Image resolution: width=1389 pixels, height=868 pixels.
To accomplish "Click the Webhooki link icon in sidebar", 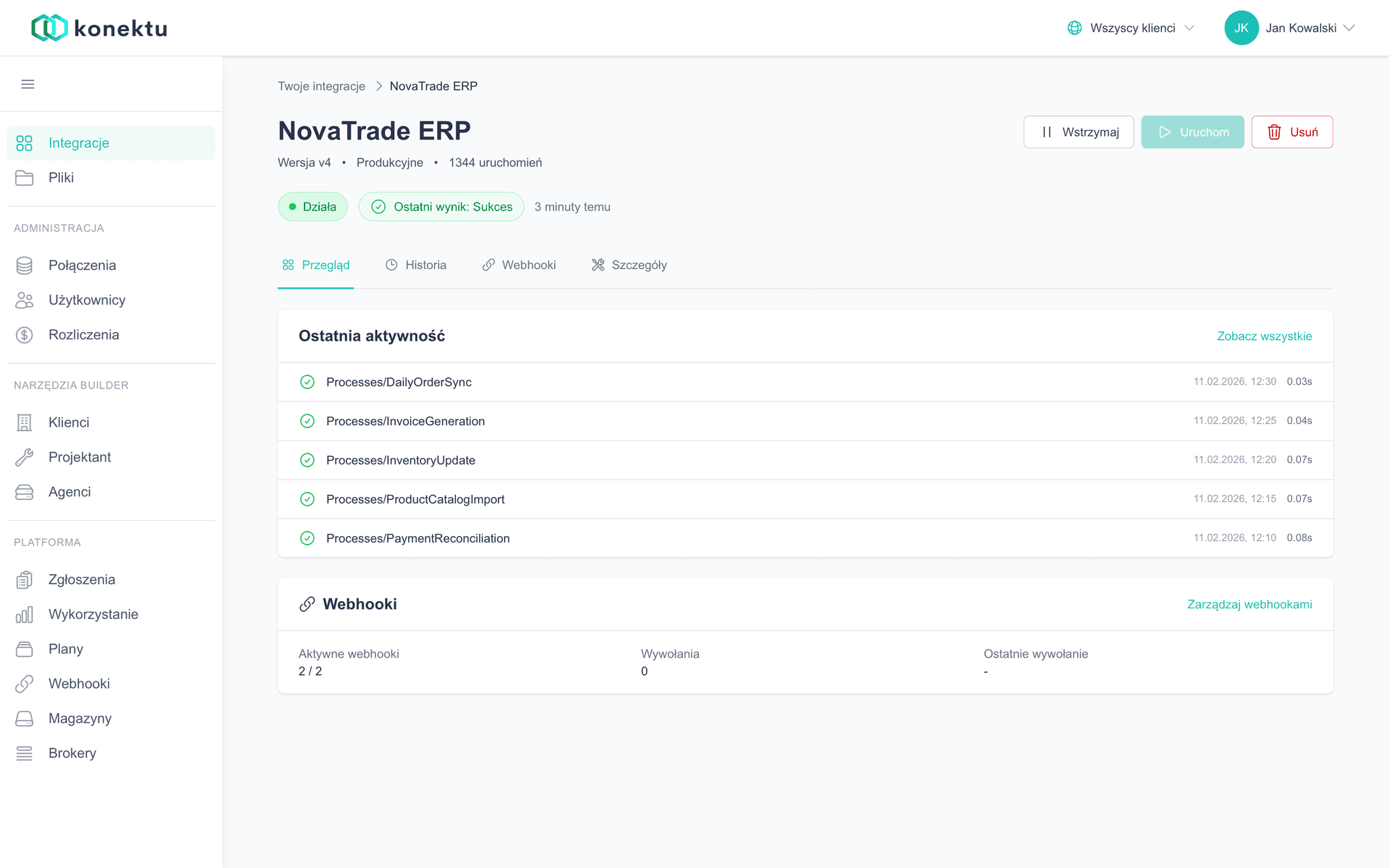I will [x=25, y=683].
